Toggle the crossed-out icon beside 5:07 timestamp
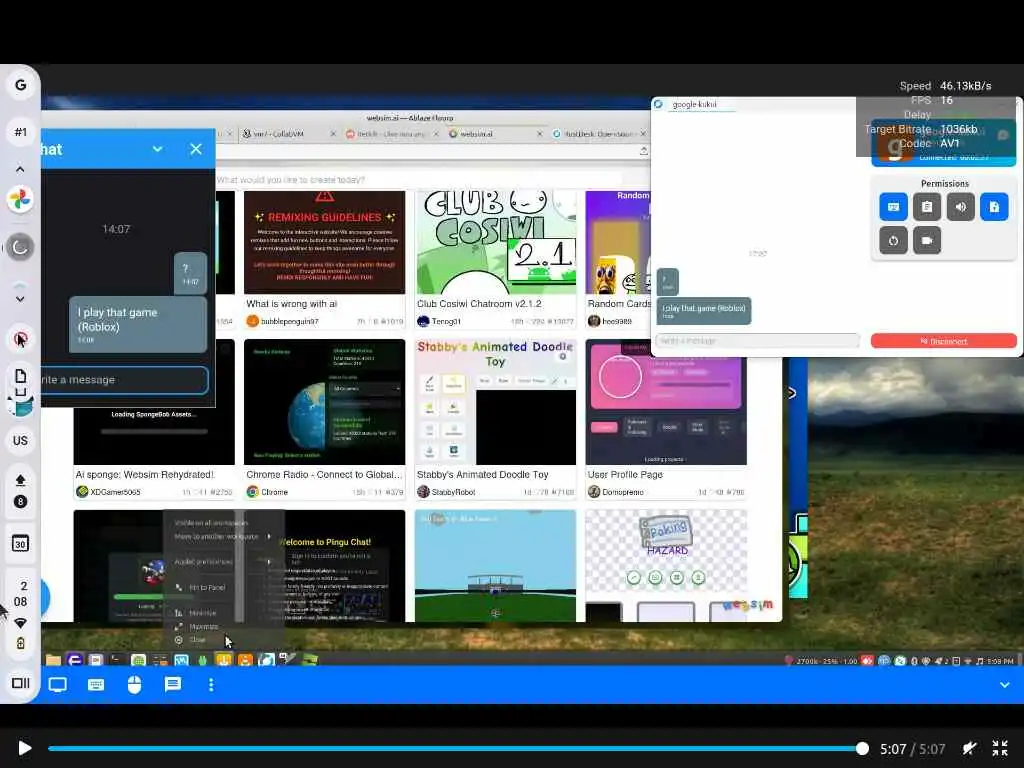 point(970,748)
